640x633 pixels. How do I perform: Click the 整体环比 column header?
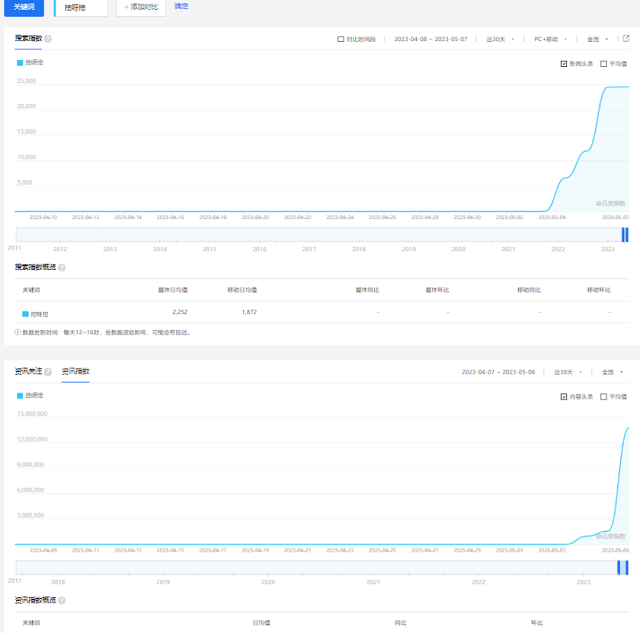coord(437,290)
